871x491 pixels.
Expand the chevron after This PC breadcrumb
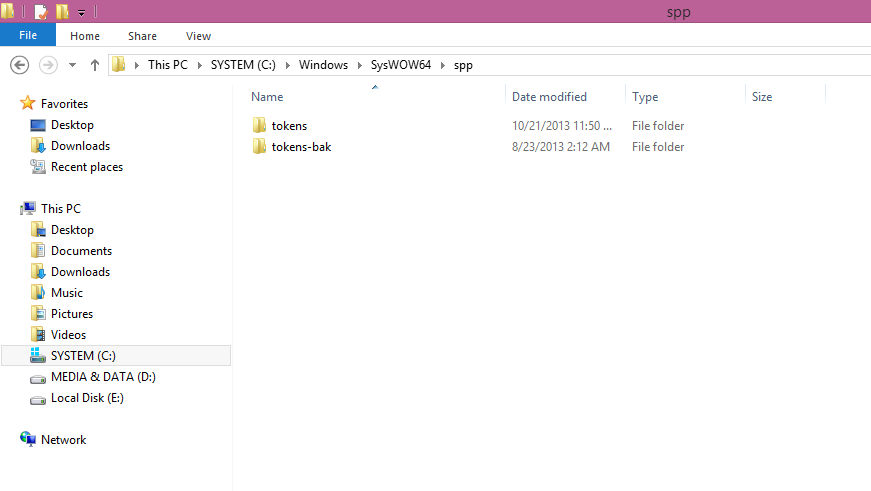click(199, 65)
